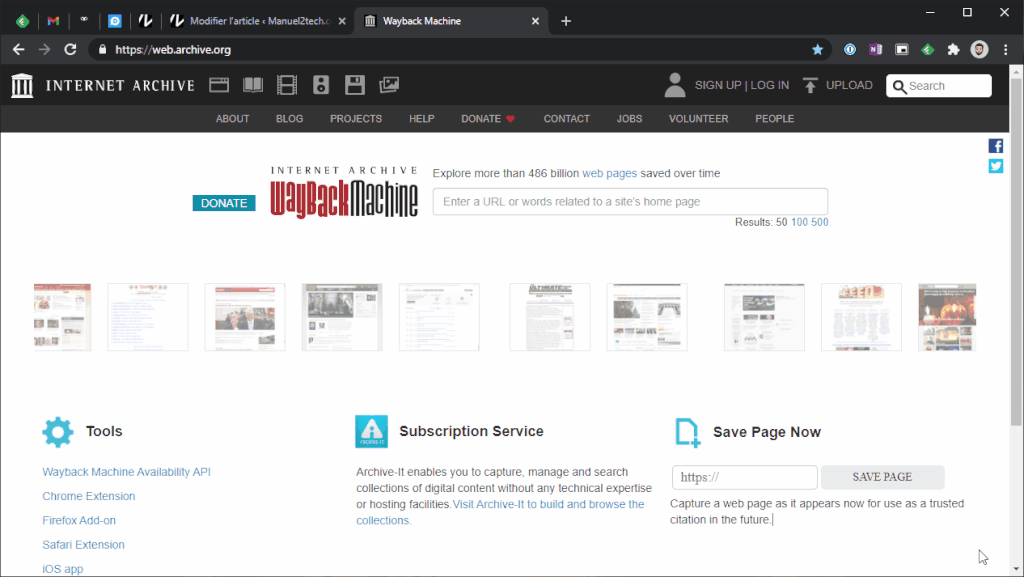Open Chrome Extension link

[89, 496]
